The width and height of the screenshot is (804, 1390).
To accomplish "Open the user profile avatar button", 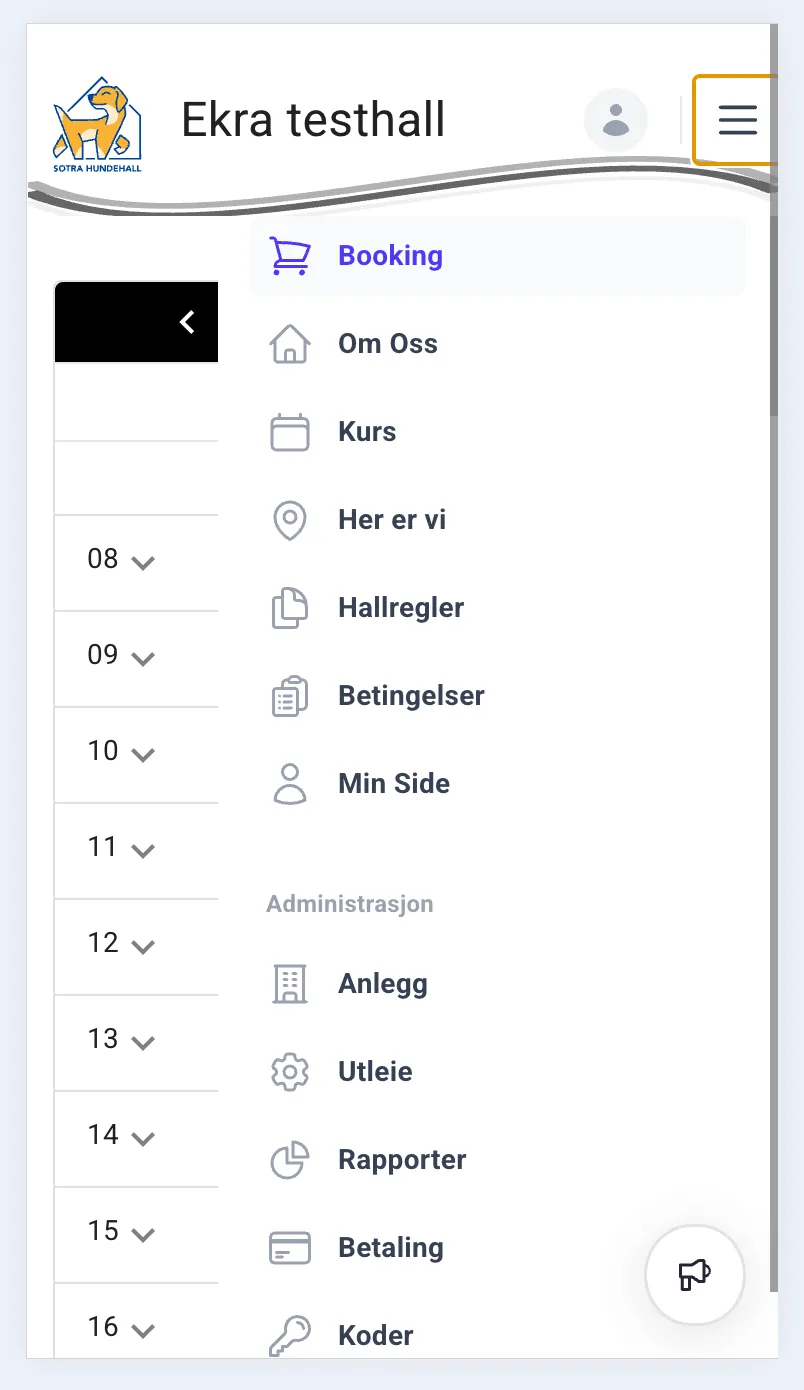I will (x=616, y=121).
